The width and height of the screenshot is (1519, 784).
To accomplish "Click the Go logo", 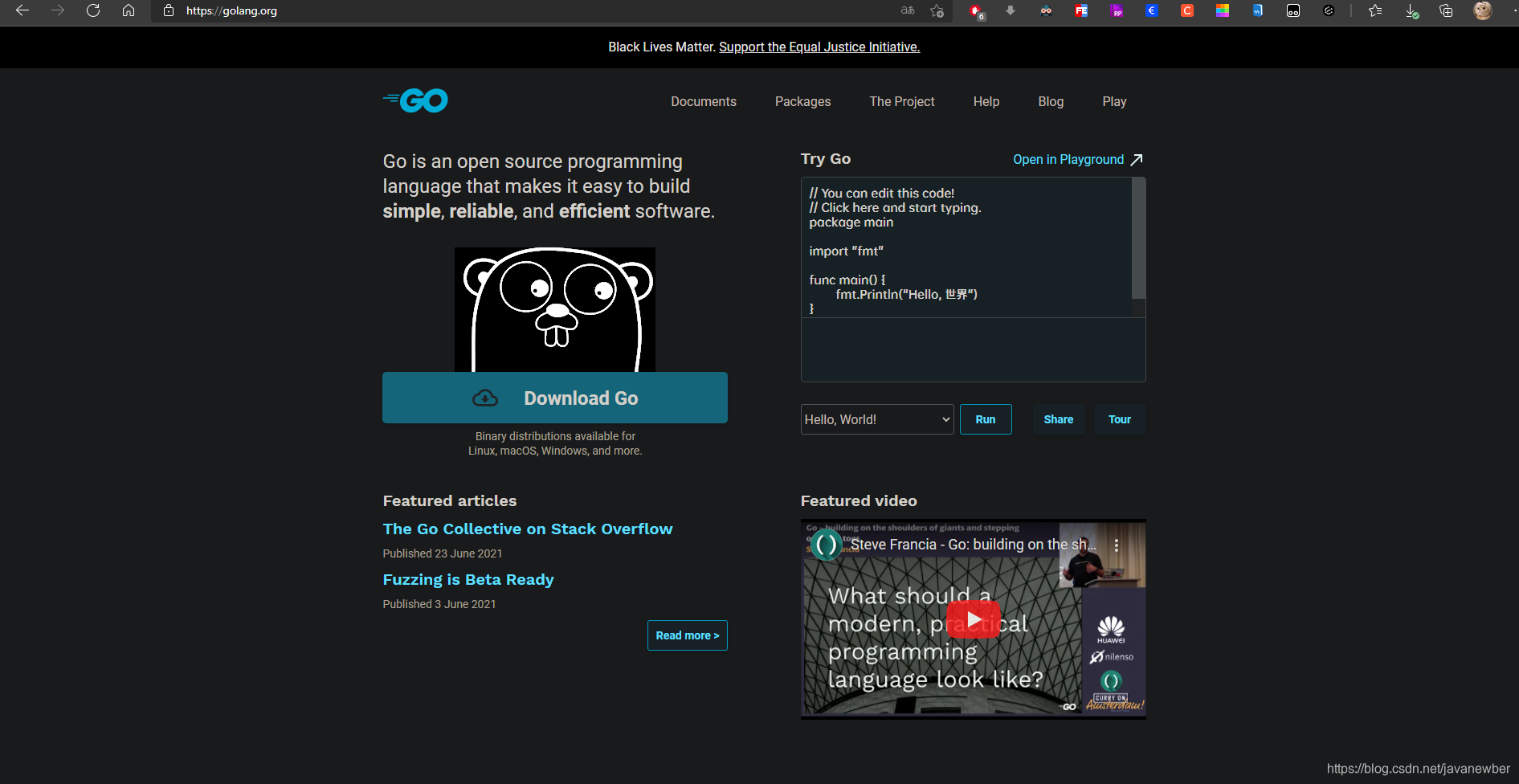I will pos(415,100).
